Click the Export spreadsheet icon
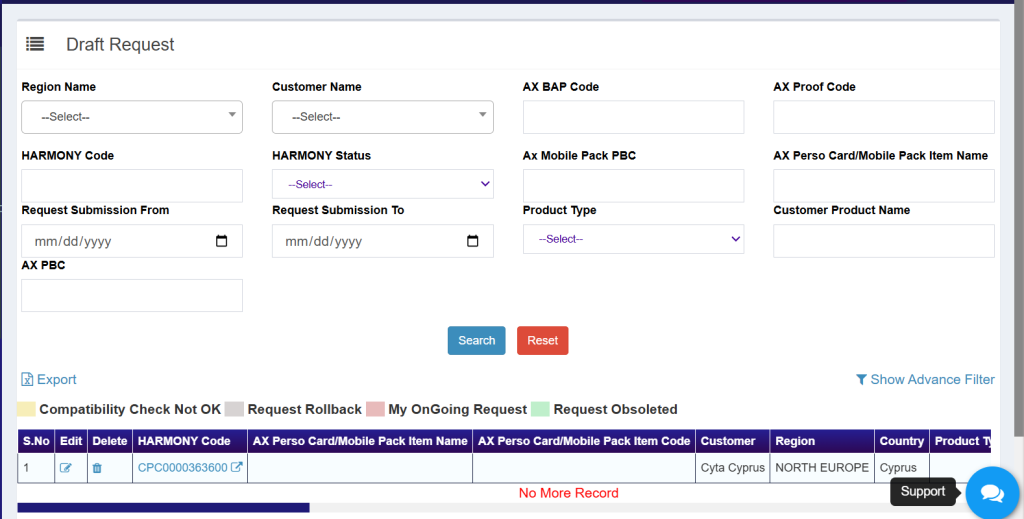 [27, 380]
